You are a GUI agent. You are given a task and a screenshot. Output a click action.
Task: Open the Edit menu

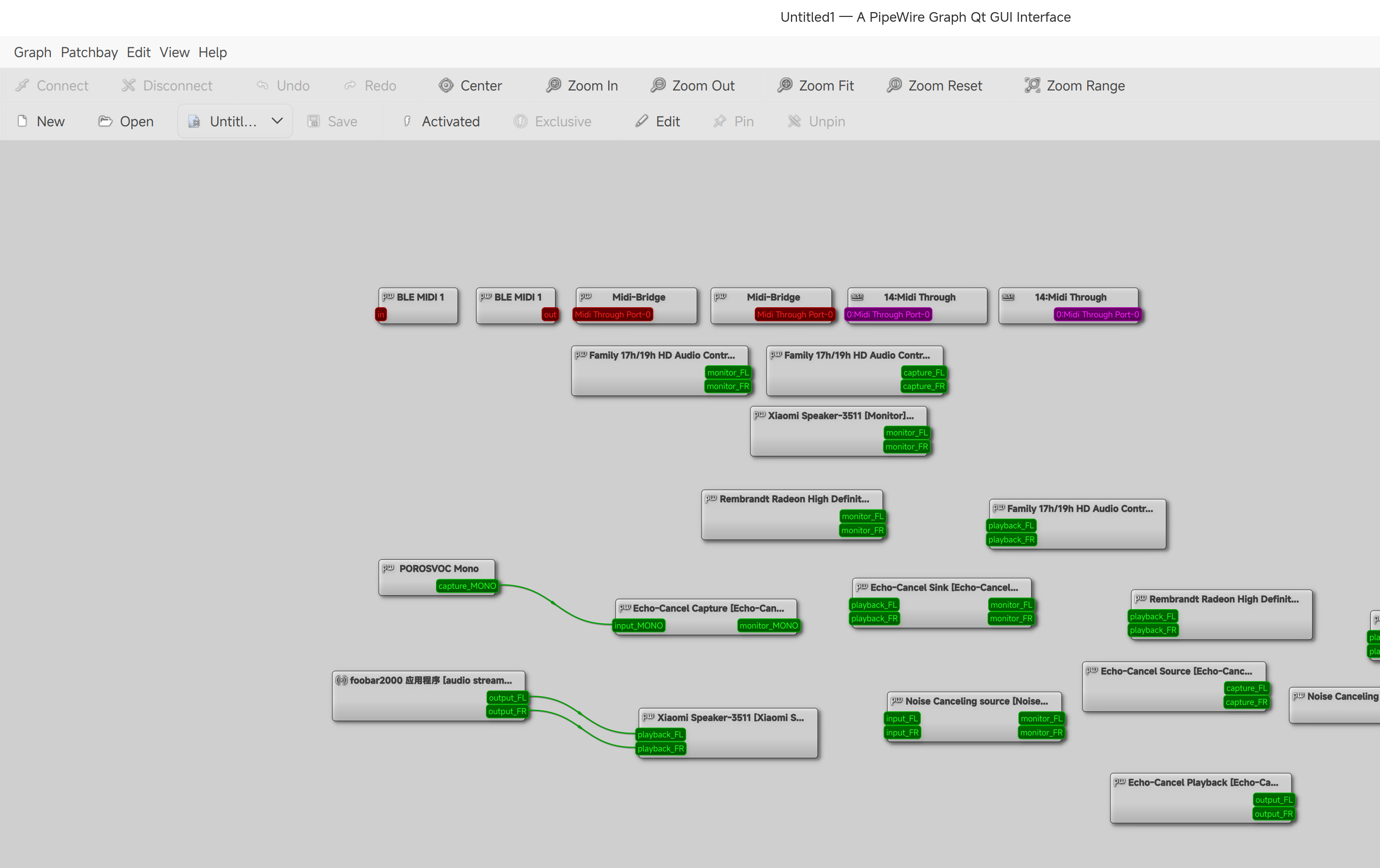[139, 52]
